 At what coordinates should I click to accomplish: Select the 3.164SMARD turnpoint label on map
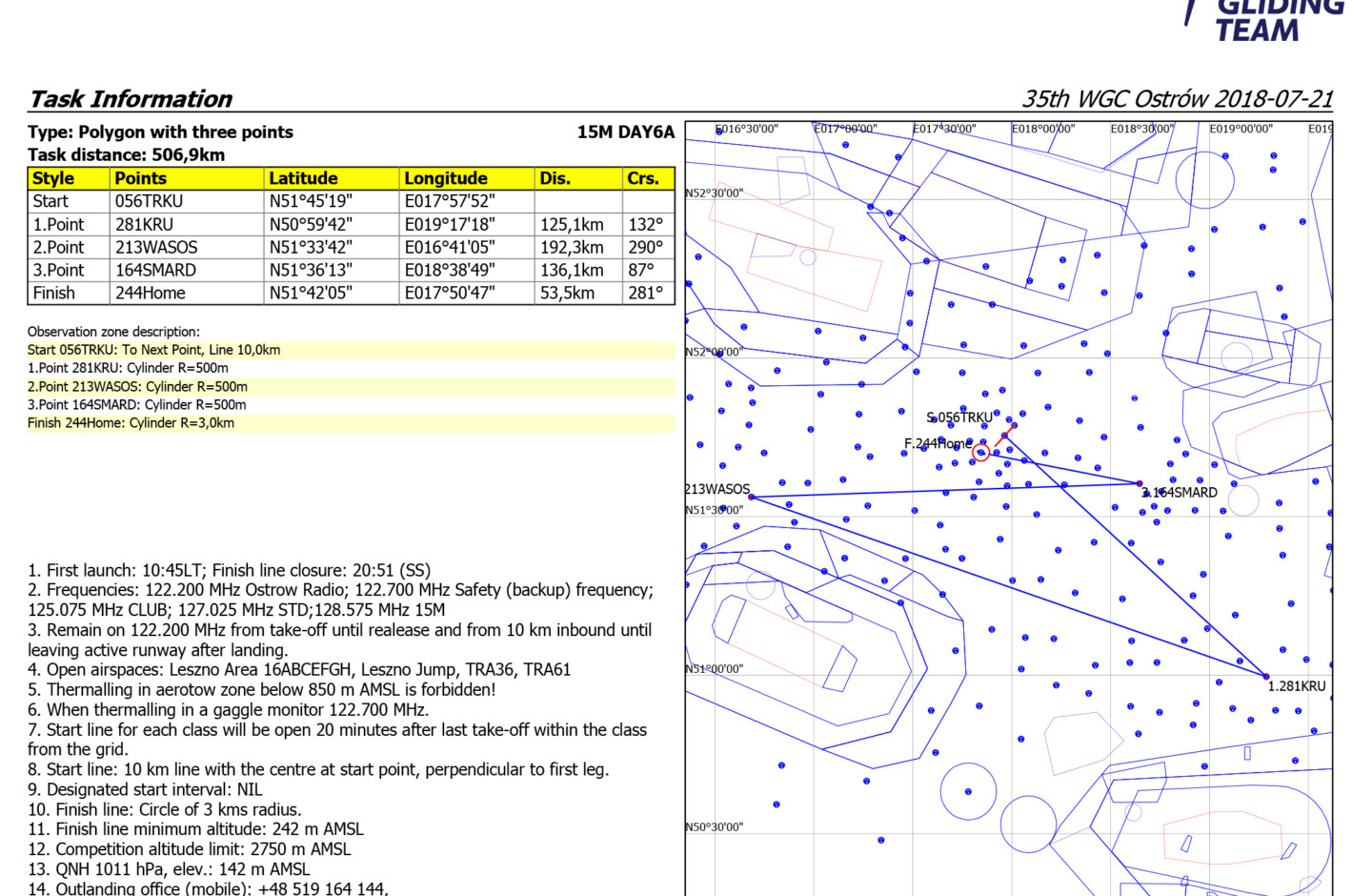(1180, 493)
